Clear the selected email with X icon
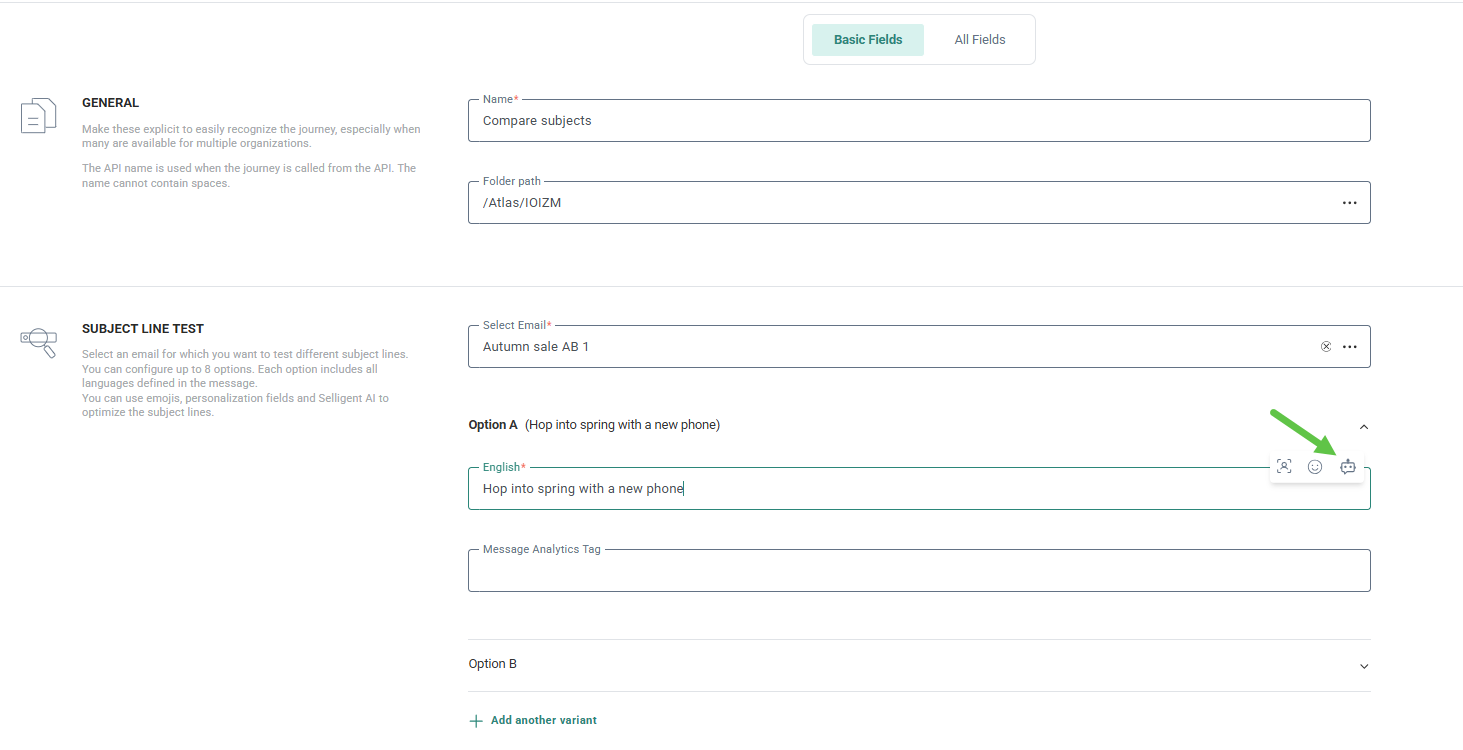 (x=1326, y=347)
